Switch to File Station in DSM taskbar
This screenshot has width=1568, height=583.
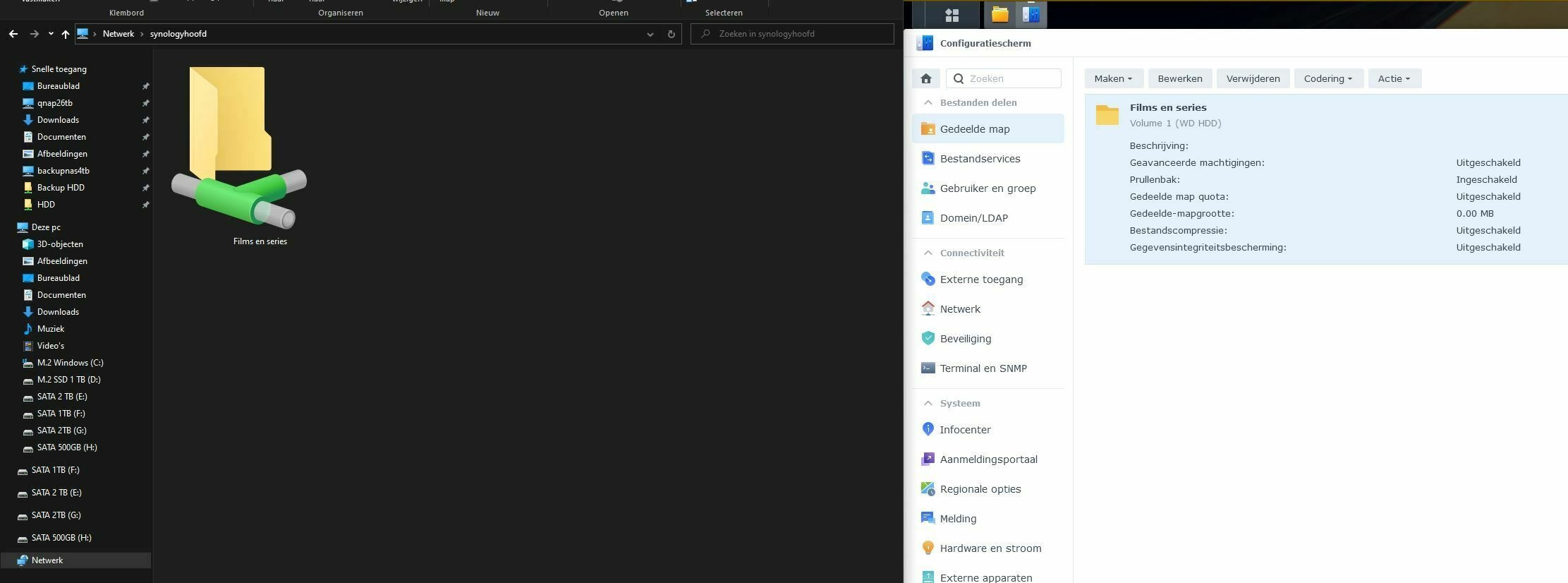click(999, 15)
